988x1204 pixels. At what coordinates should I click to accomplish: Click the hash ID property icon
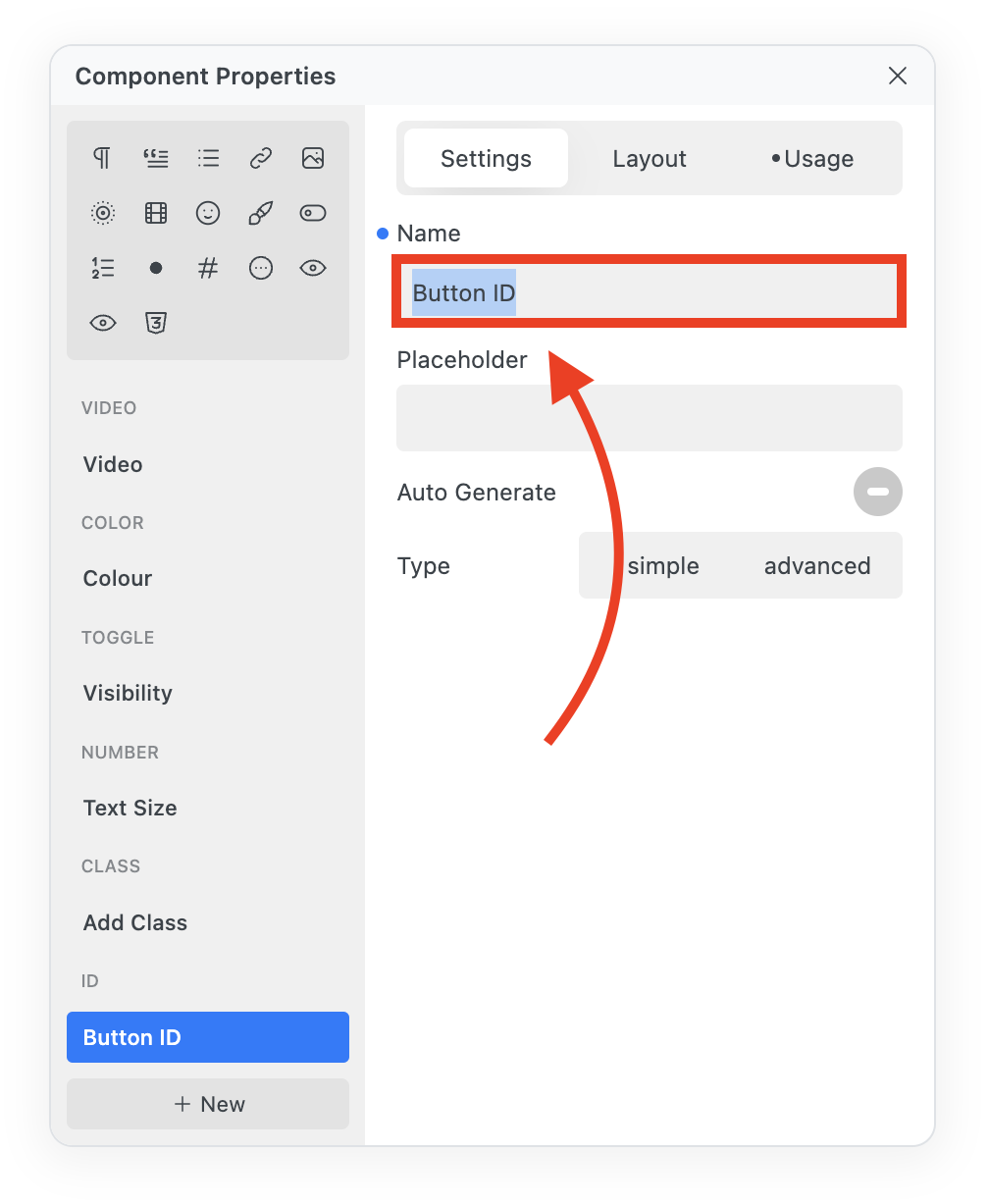click(208, 268)
